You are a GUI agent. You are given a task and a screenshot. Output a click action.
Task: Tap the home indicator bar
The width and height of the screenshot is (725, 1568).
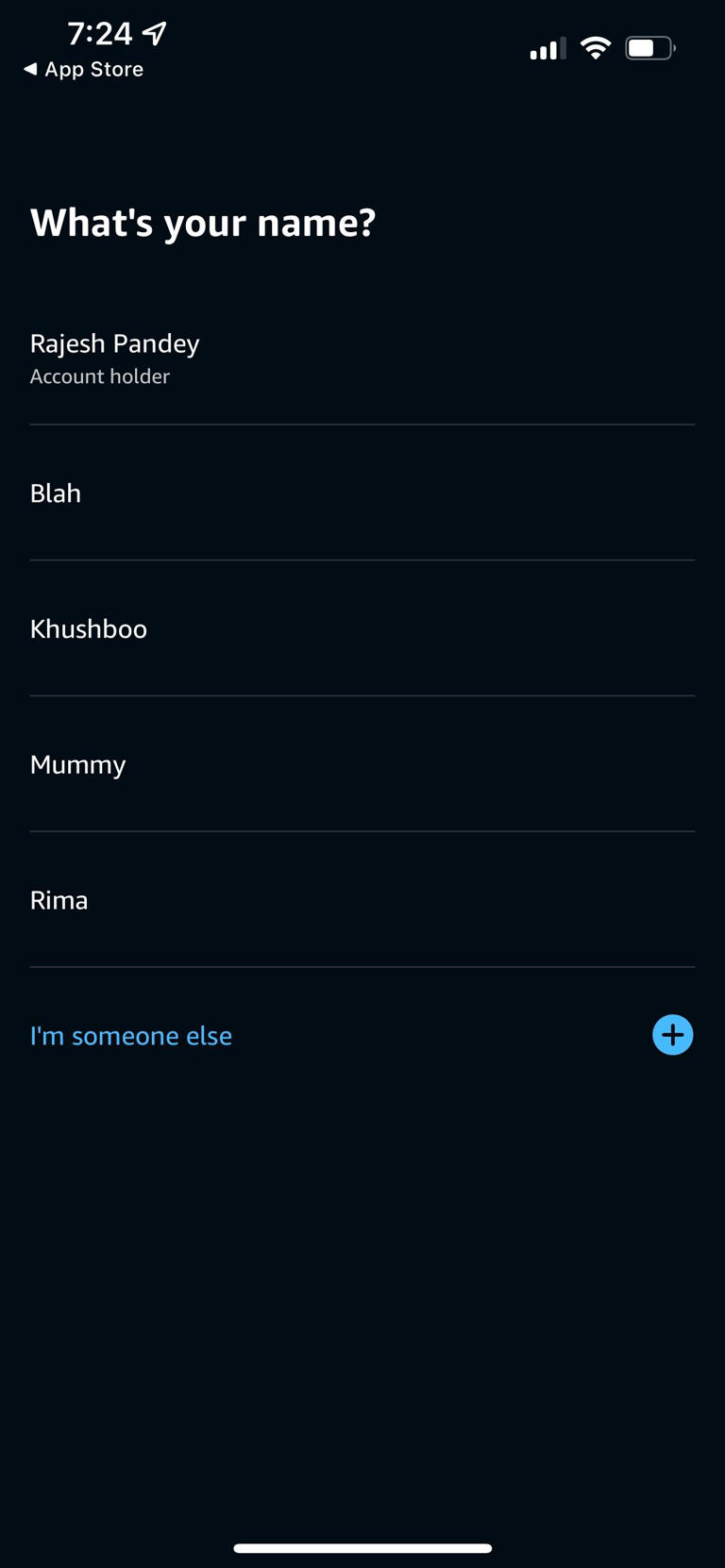click(362, 1548)
